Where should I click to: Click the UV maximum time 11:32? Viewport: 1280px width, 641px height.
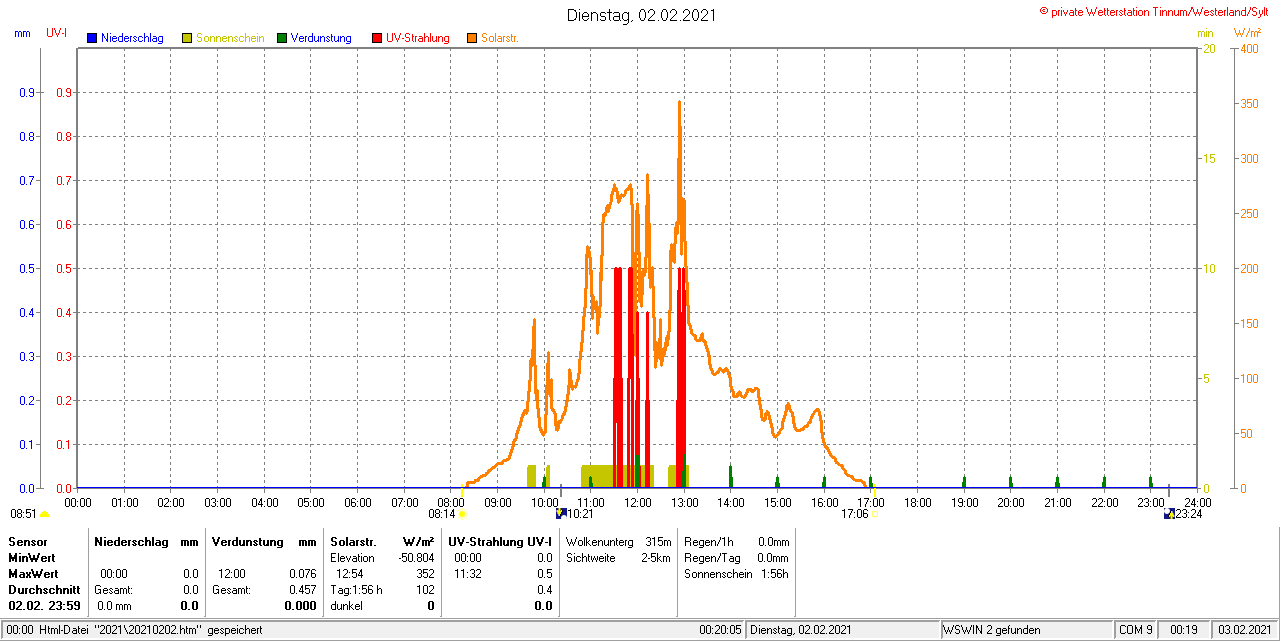coord(468,574)
